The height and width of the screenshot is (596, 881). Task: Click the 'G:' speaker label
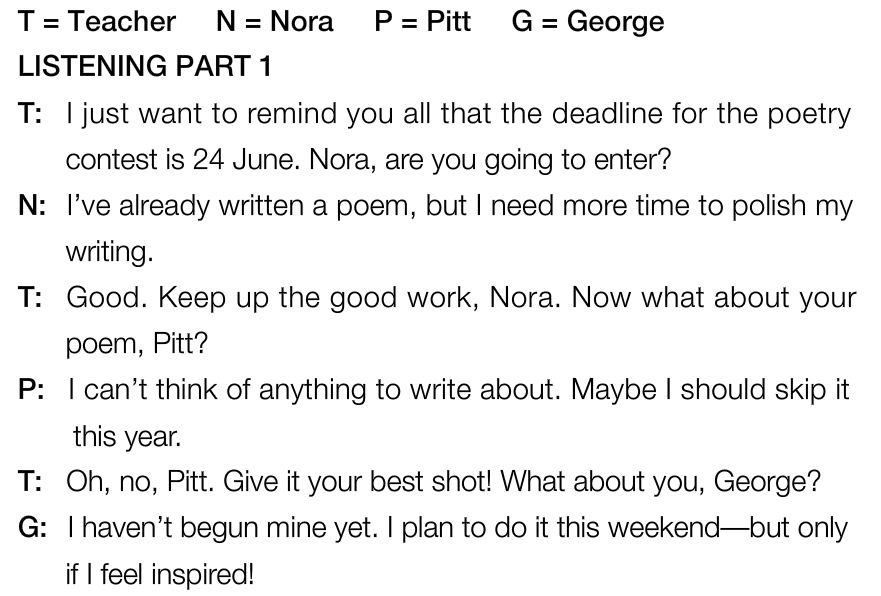(33, 527)
